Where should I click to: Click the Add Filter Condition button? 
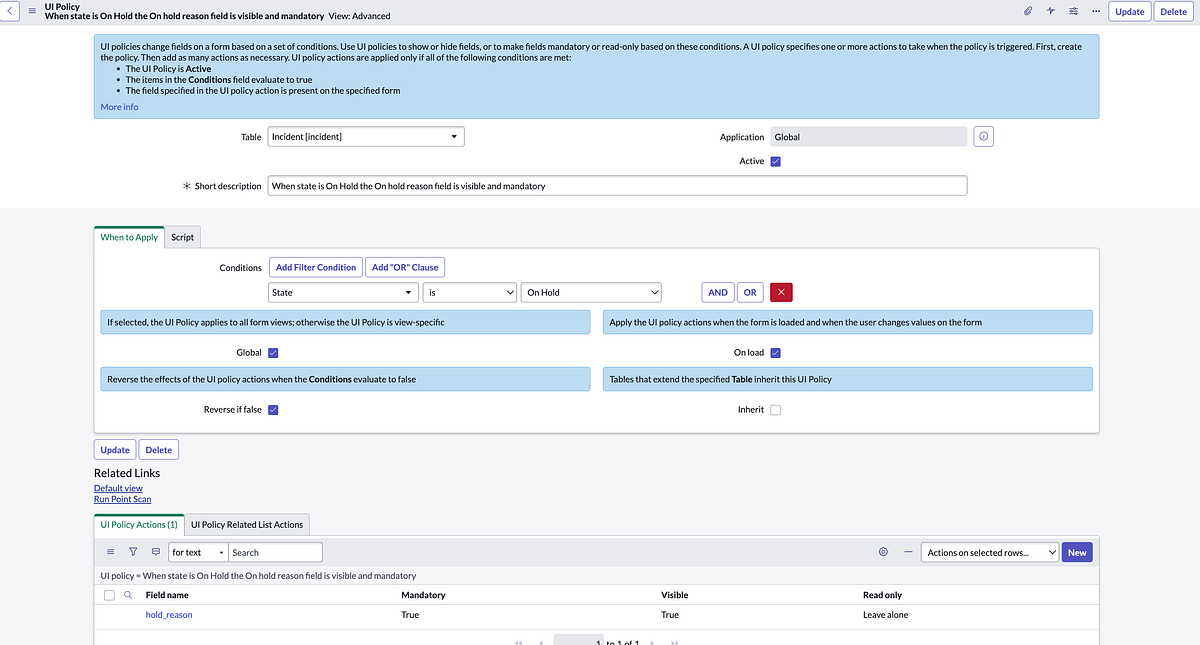click(315, 267)
